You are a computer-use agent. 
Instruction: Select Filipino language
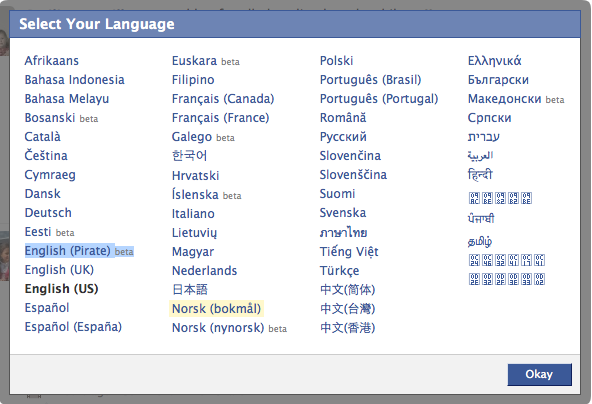point(193,79)
